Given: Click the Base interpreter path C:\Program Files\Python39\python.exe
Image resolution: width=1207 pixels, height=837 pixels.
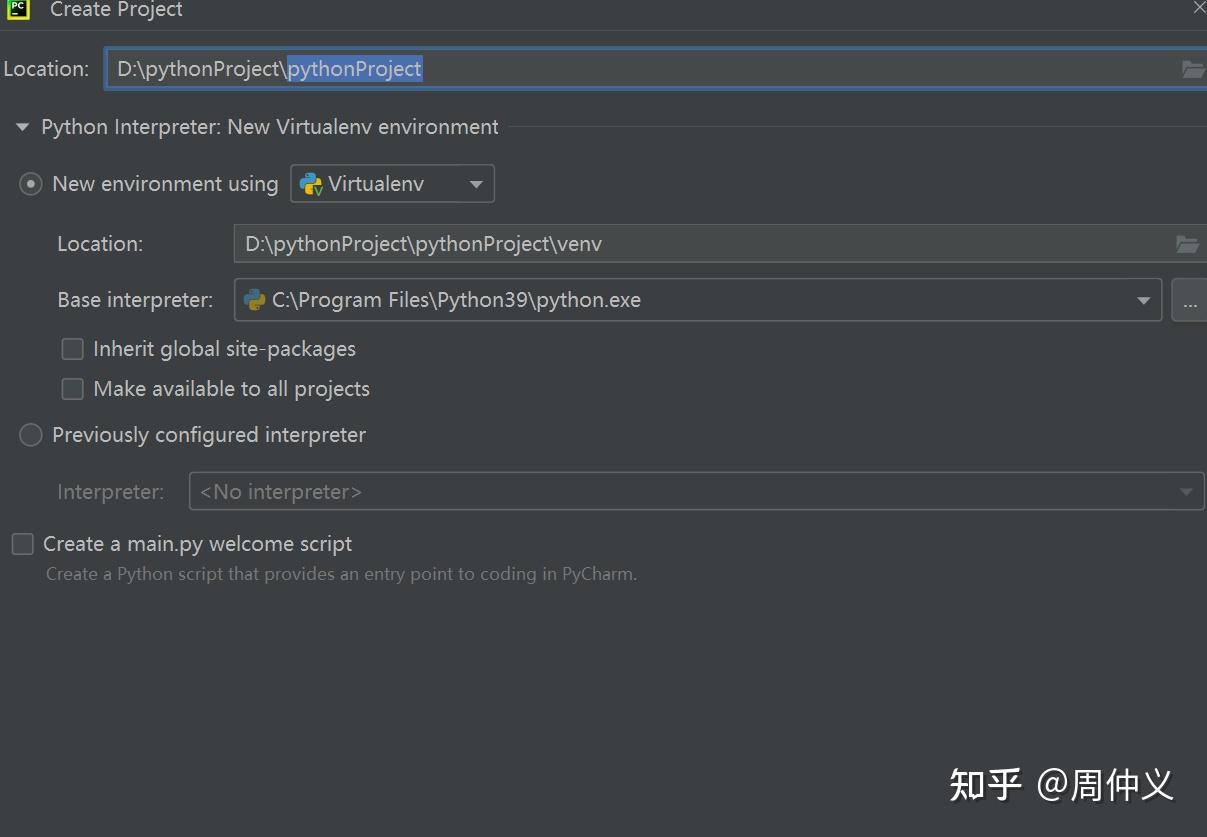Looking at the screenshot, I should point(456,300).
